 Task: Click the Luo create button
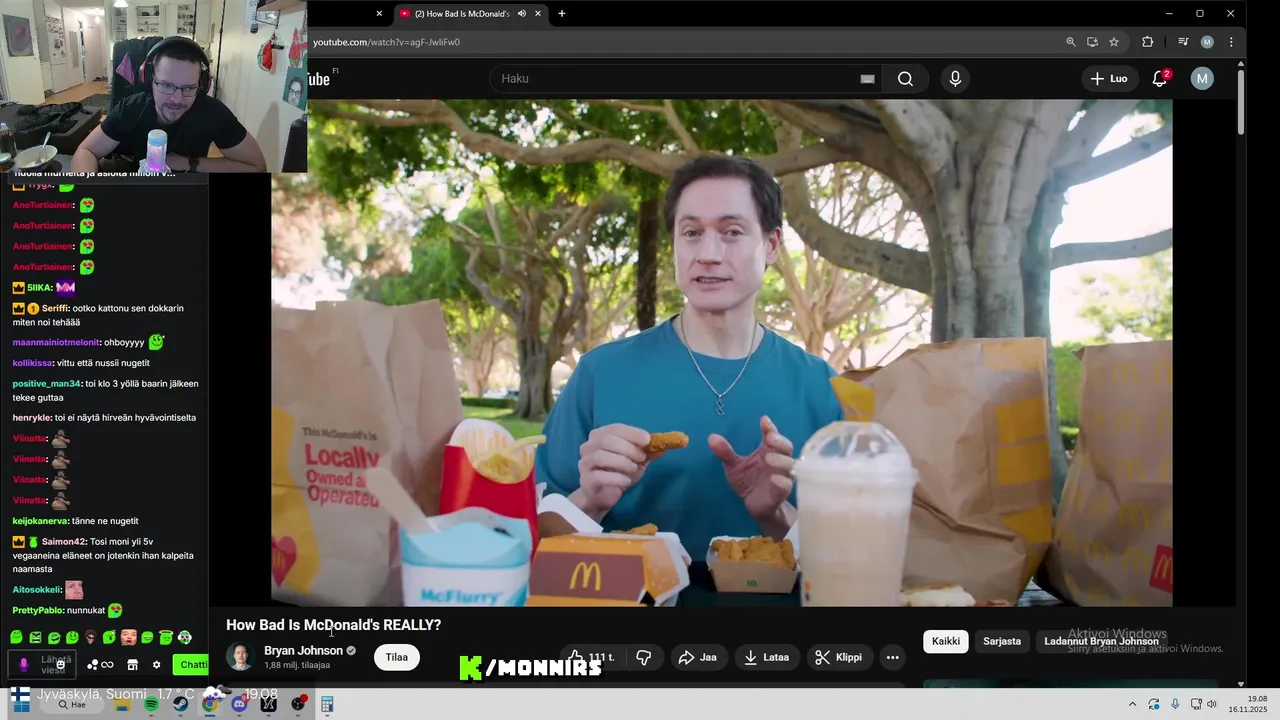(1108, 79)
